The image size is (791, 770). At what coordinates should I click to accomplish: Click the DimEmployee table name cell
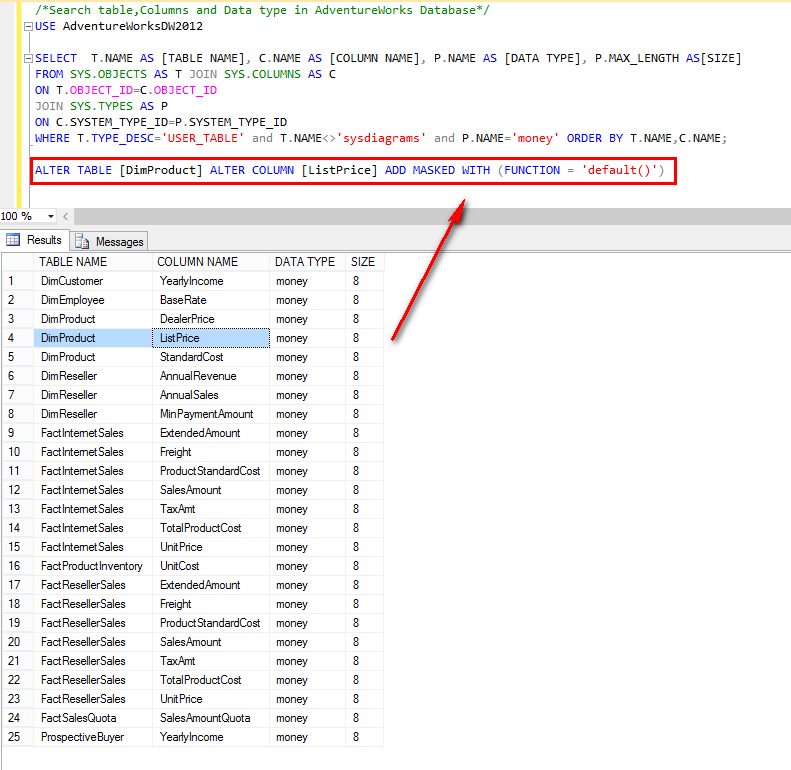pos(93,300)
